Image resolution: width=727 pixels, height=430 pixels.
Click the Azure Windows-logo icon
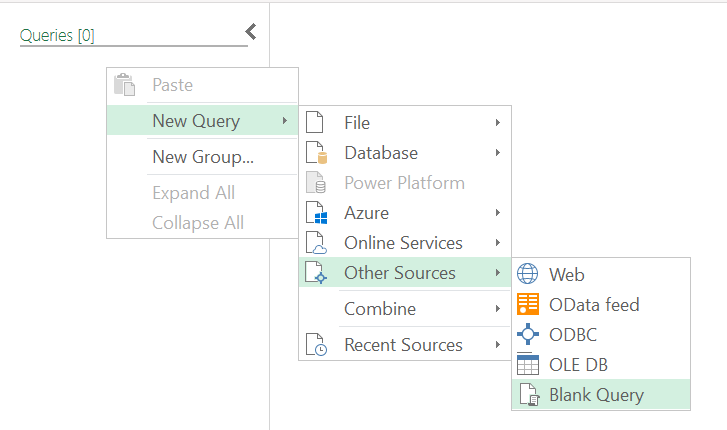tap(317, 212)
